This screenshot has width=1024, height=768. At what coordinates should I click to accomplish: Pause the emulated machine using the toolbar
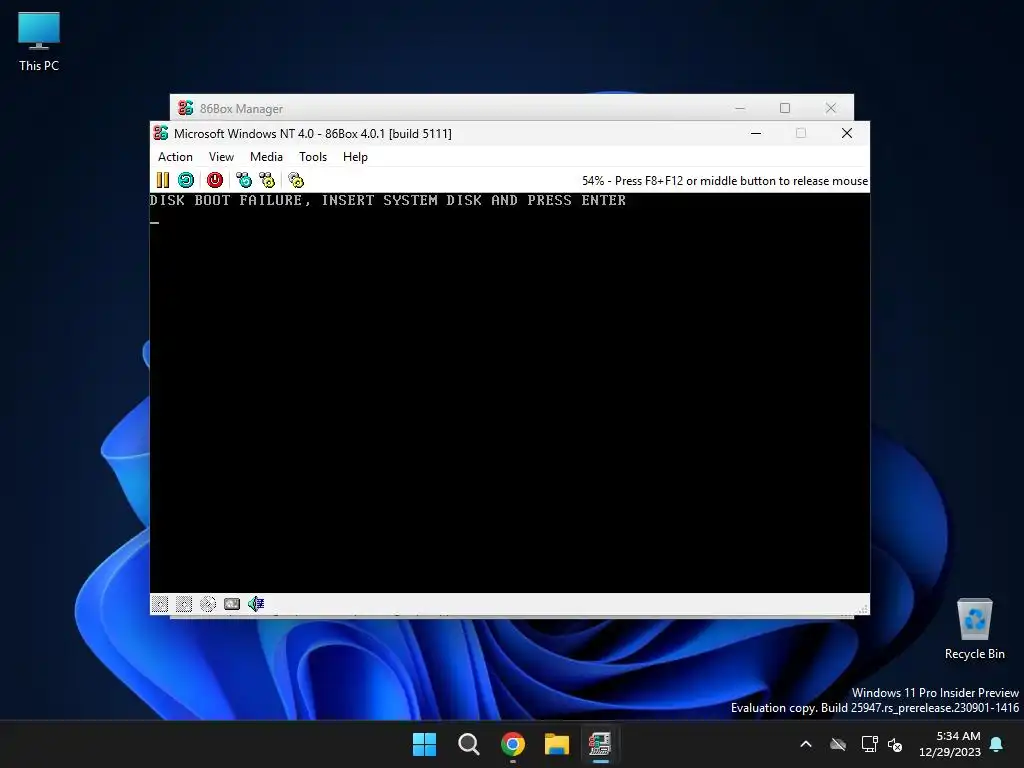[163, 180]
